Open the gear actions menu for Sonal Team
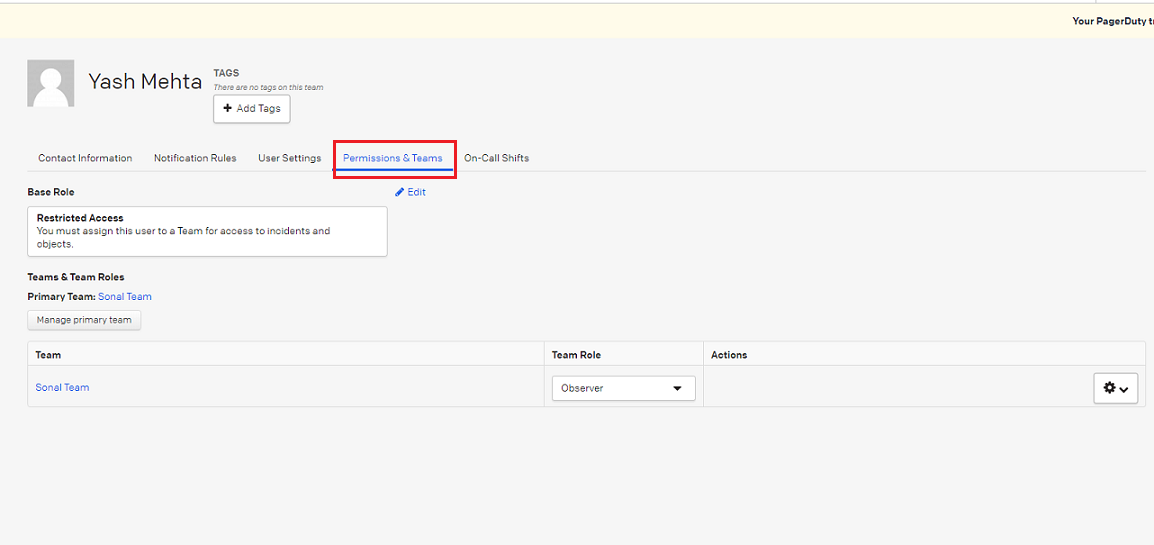Screen dimensions: 1154x545 click(1115, 388)
